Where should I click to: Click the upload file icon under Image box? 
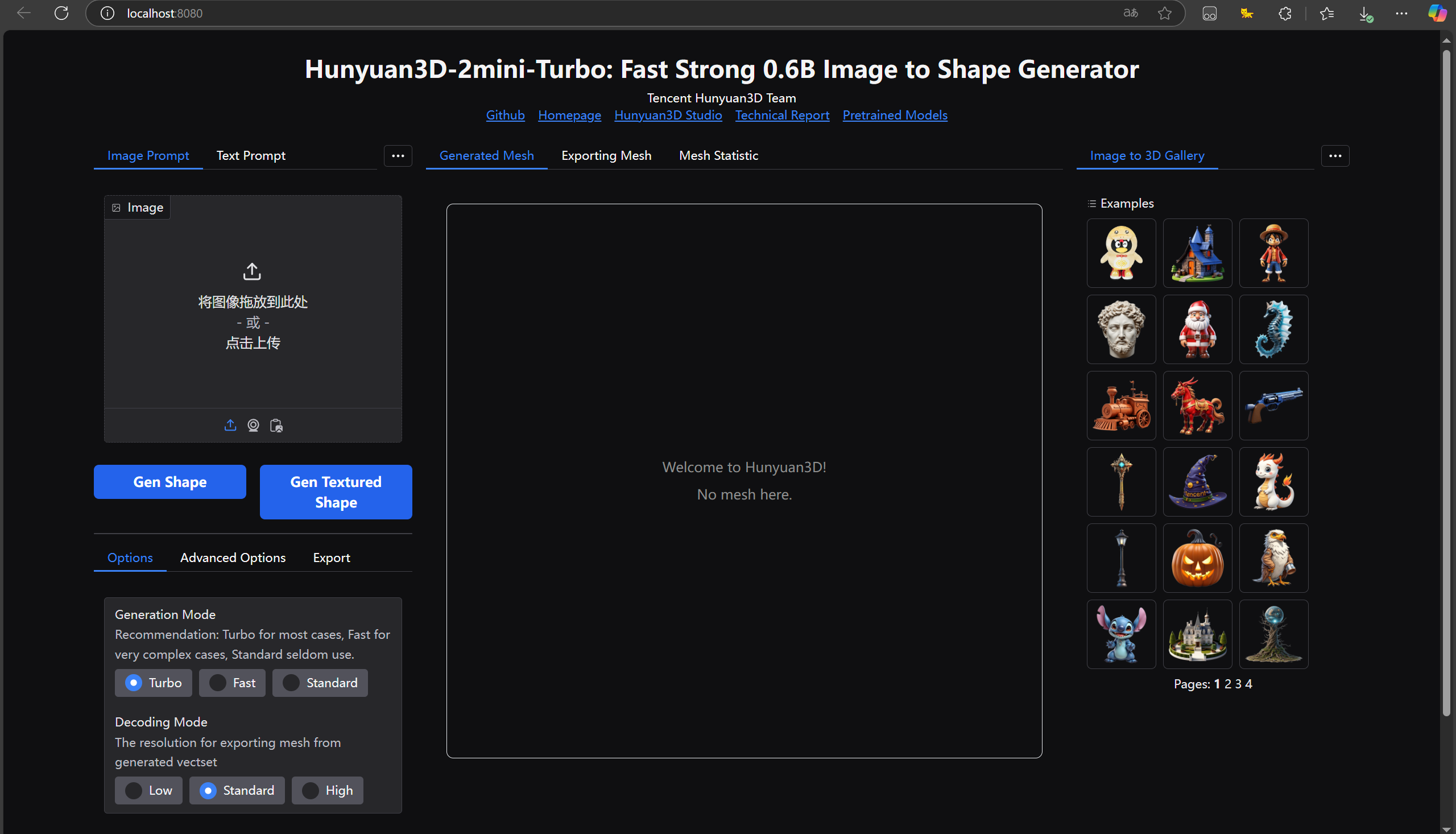pos(230,425)
